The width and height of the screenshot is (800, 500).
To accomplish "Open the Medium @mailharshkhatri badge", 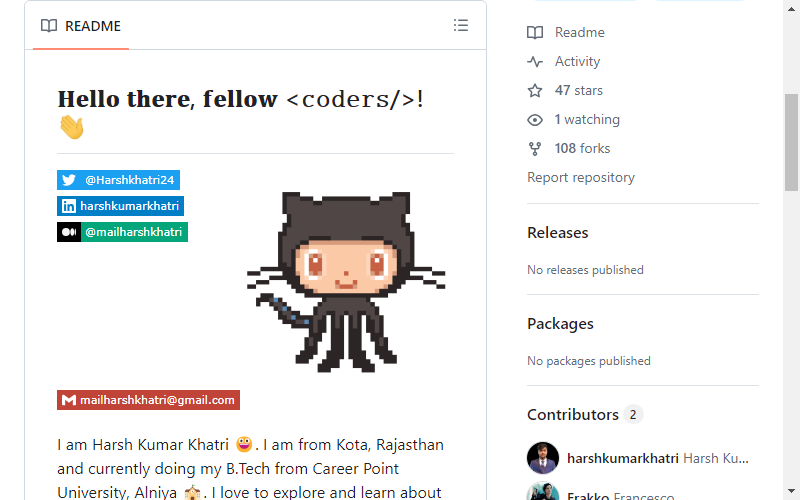I will point(122,232).
